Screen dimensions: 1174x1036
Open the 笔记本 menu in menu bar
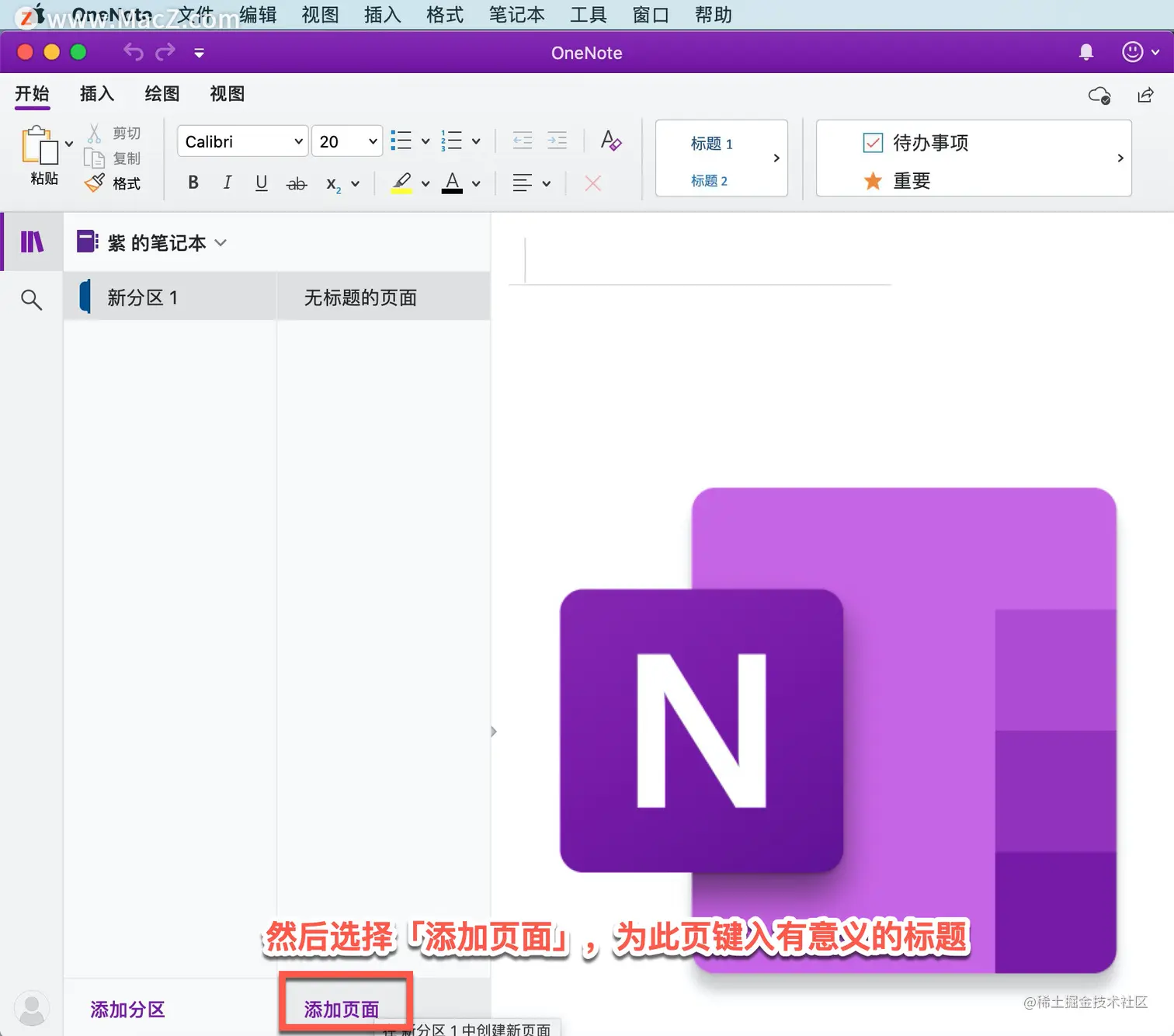[516, 15]
